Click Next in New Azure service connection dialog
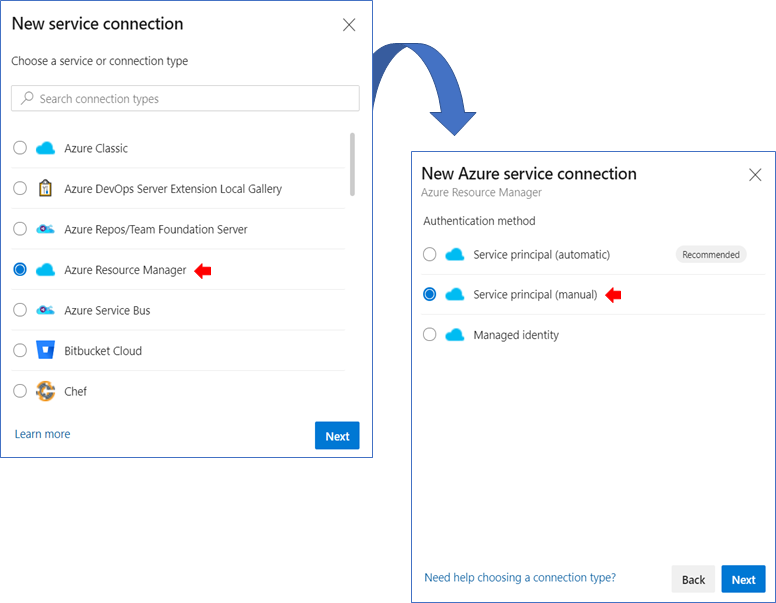 (x=743, y=579)
